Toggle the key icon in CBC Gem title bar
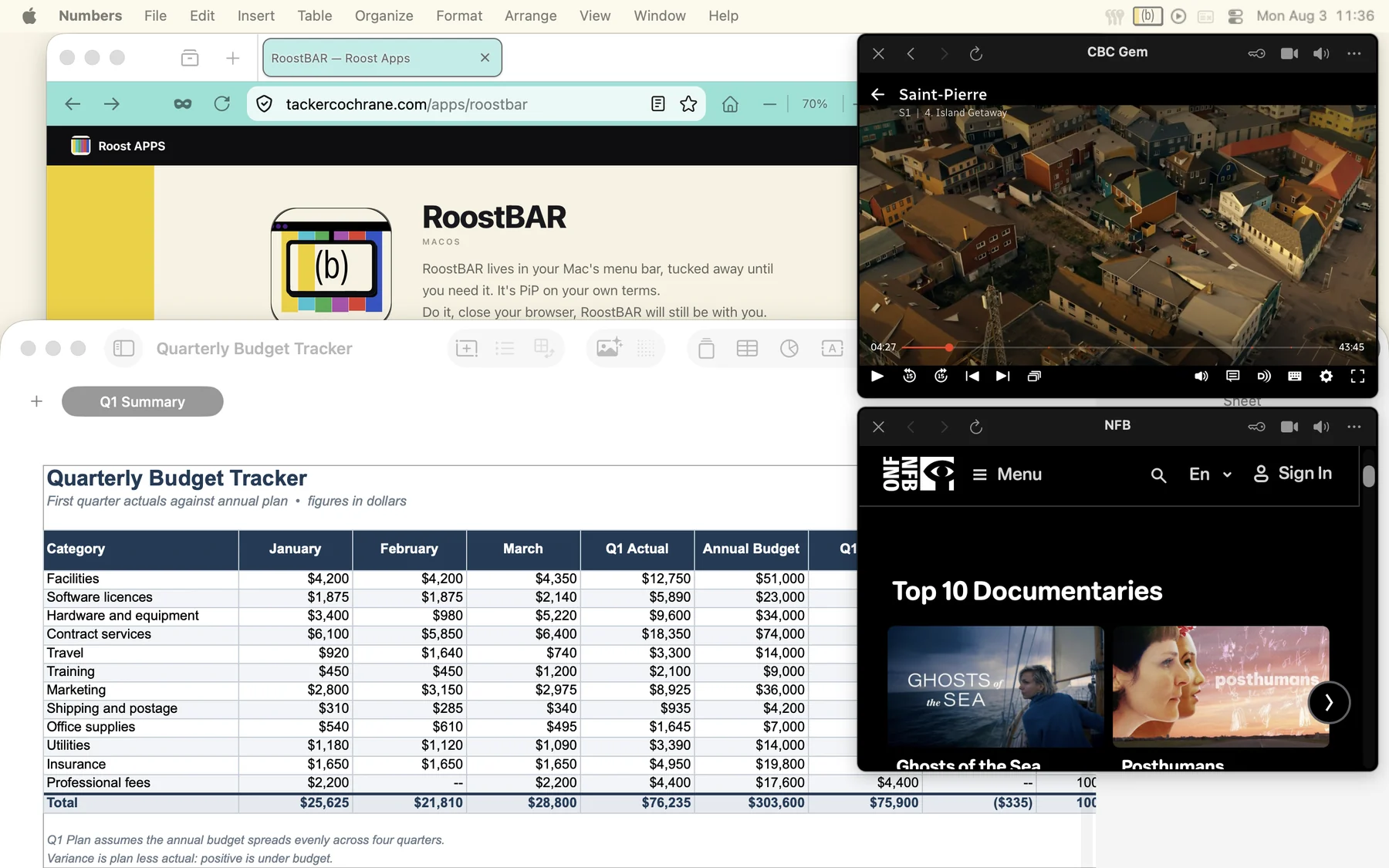The image size is (1389, 868). pos(1256,53)
